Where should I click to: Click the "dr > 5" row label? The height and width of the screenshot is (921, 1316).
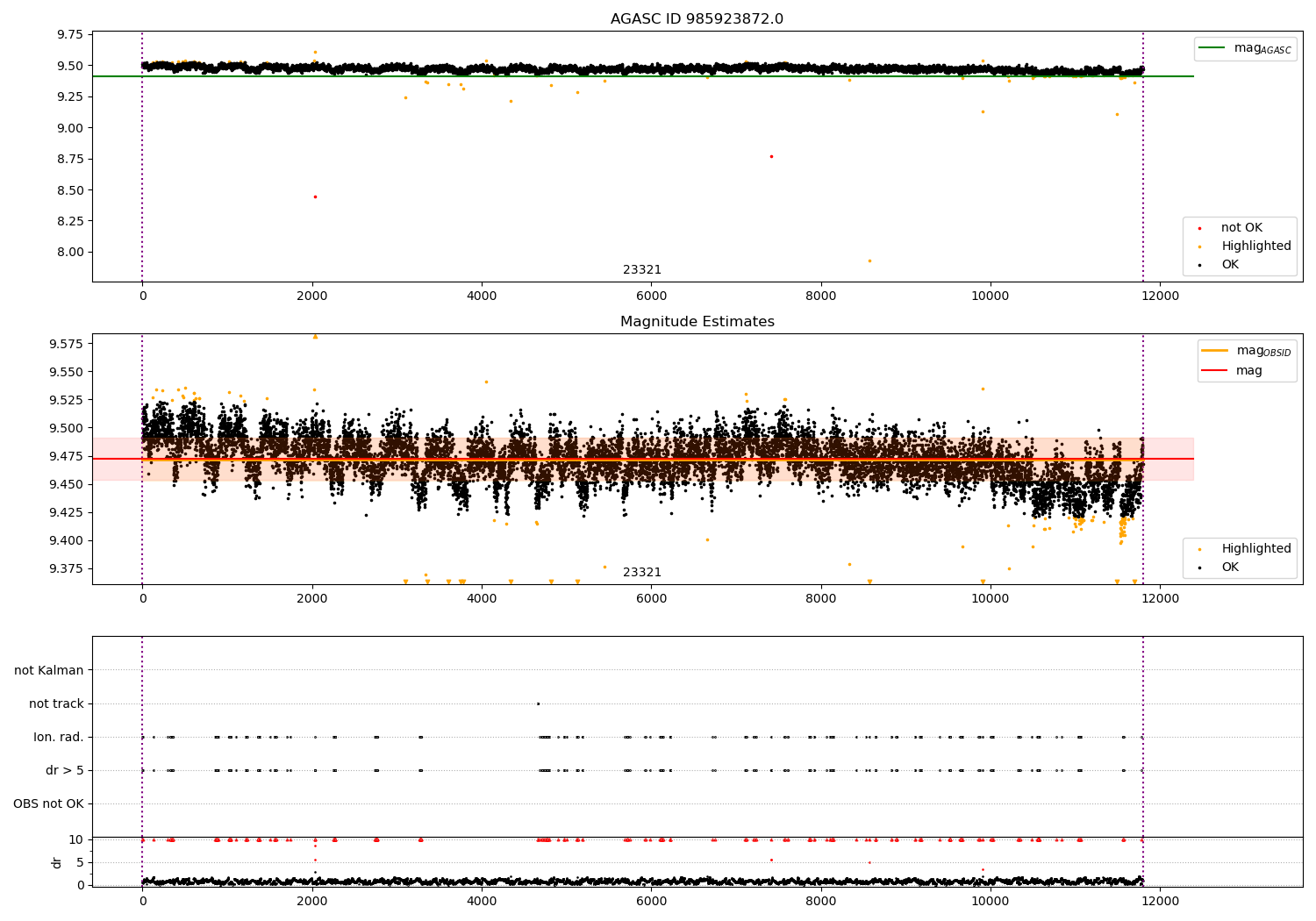65,770
